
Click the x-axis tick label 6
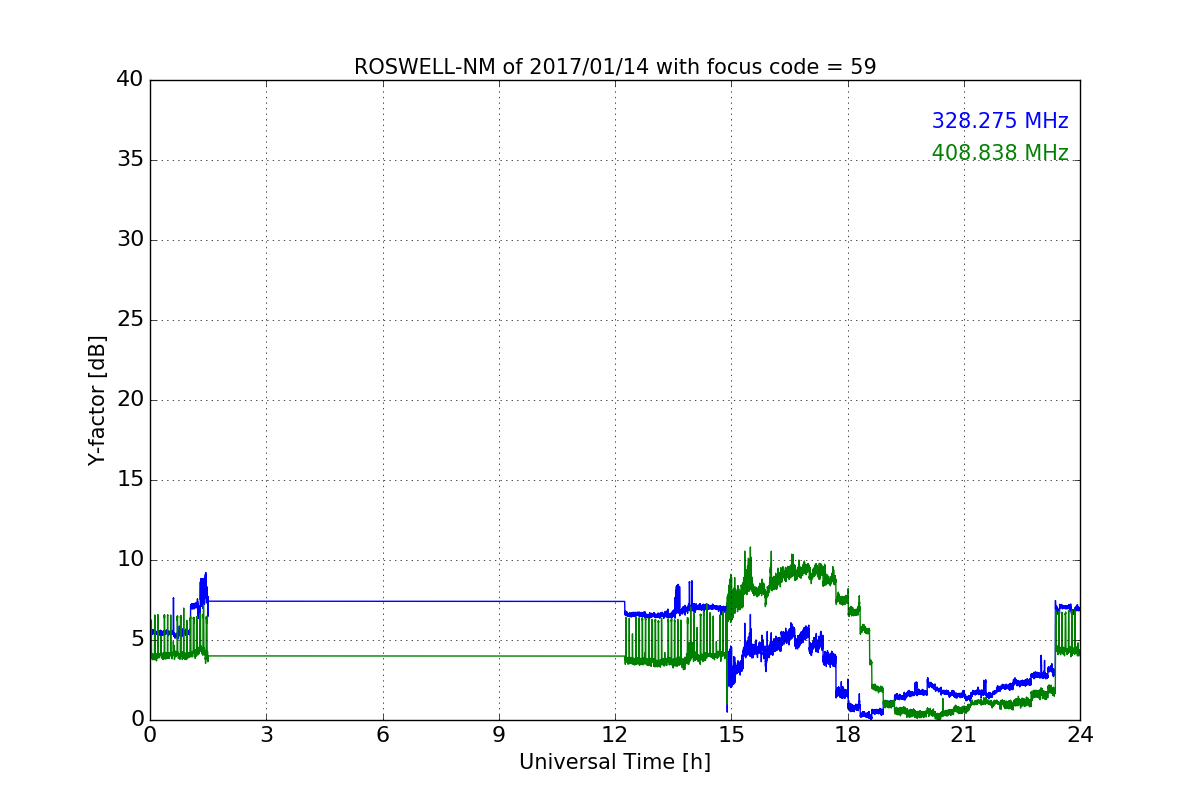pos(383,735)
